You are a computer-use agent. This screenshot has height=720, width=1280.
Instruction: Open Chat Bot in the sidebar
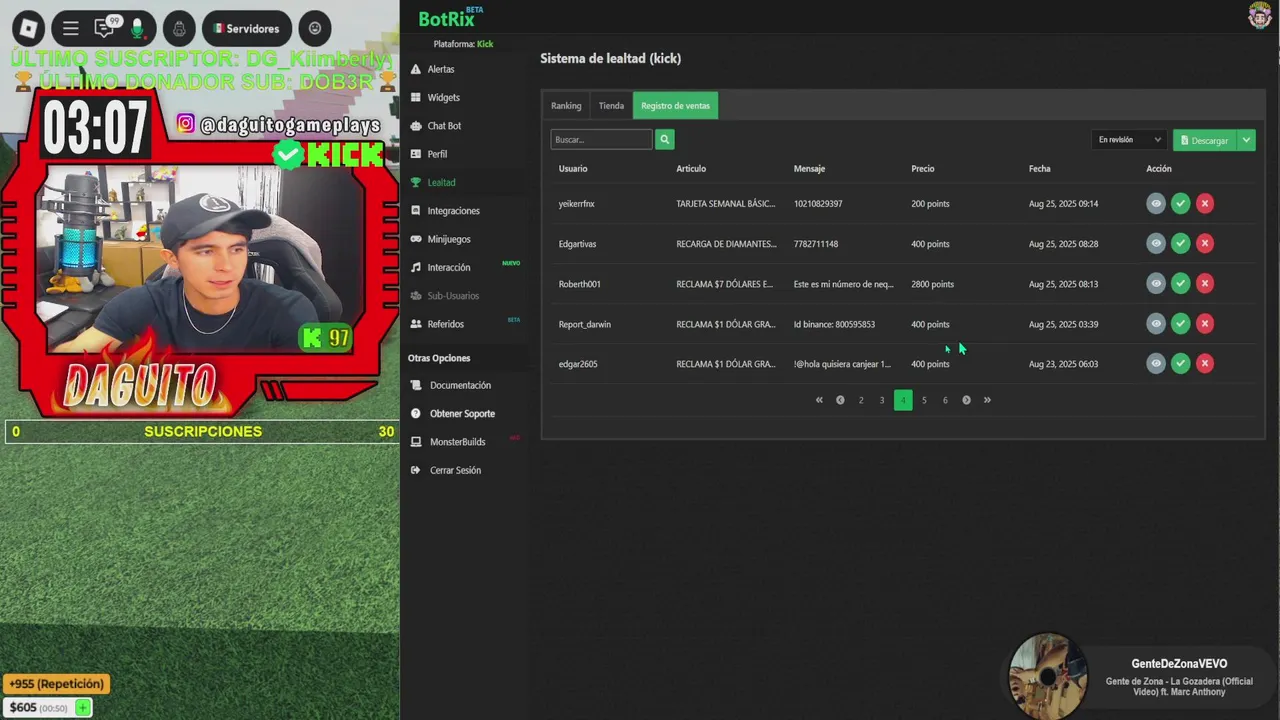444,126
